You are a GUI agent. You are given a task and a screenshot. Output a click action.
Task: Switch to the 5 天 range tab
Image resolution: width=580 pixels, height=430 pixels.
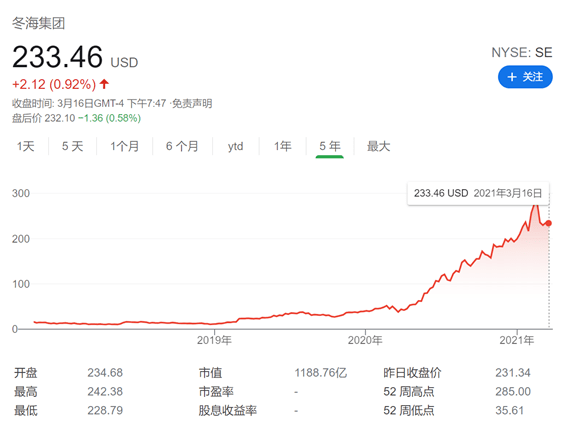(x=72, y=146)
